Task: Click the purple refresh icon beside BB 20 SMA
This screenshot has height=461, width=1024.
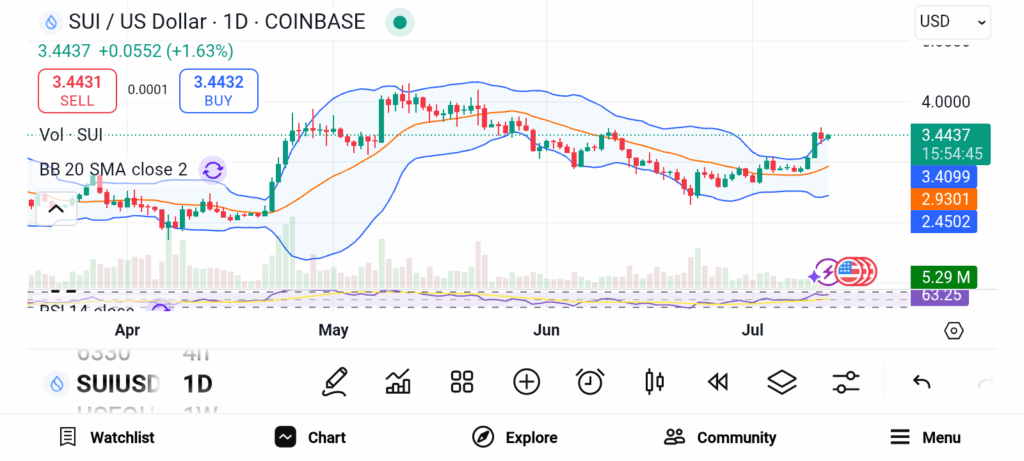Action: [212, 170]
